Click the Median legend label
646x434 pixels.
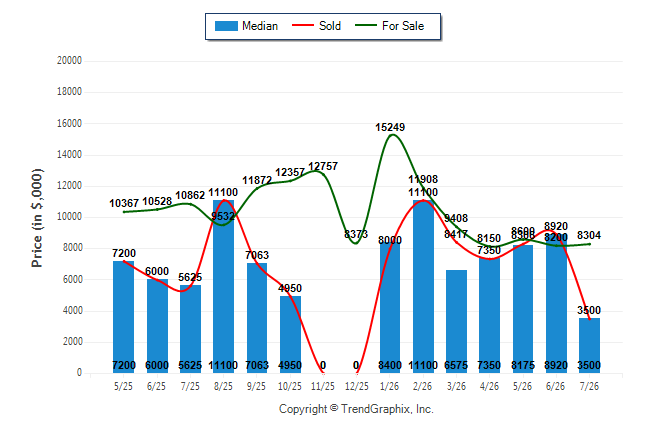tap(260, 26)
